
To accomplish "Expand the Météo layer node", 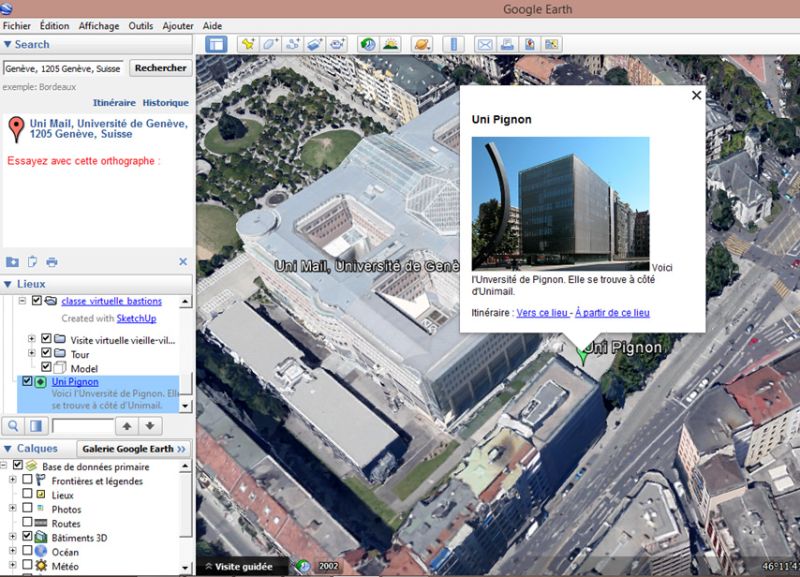I will click(13, 565).
